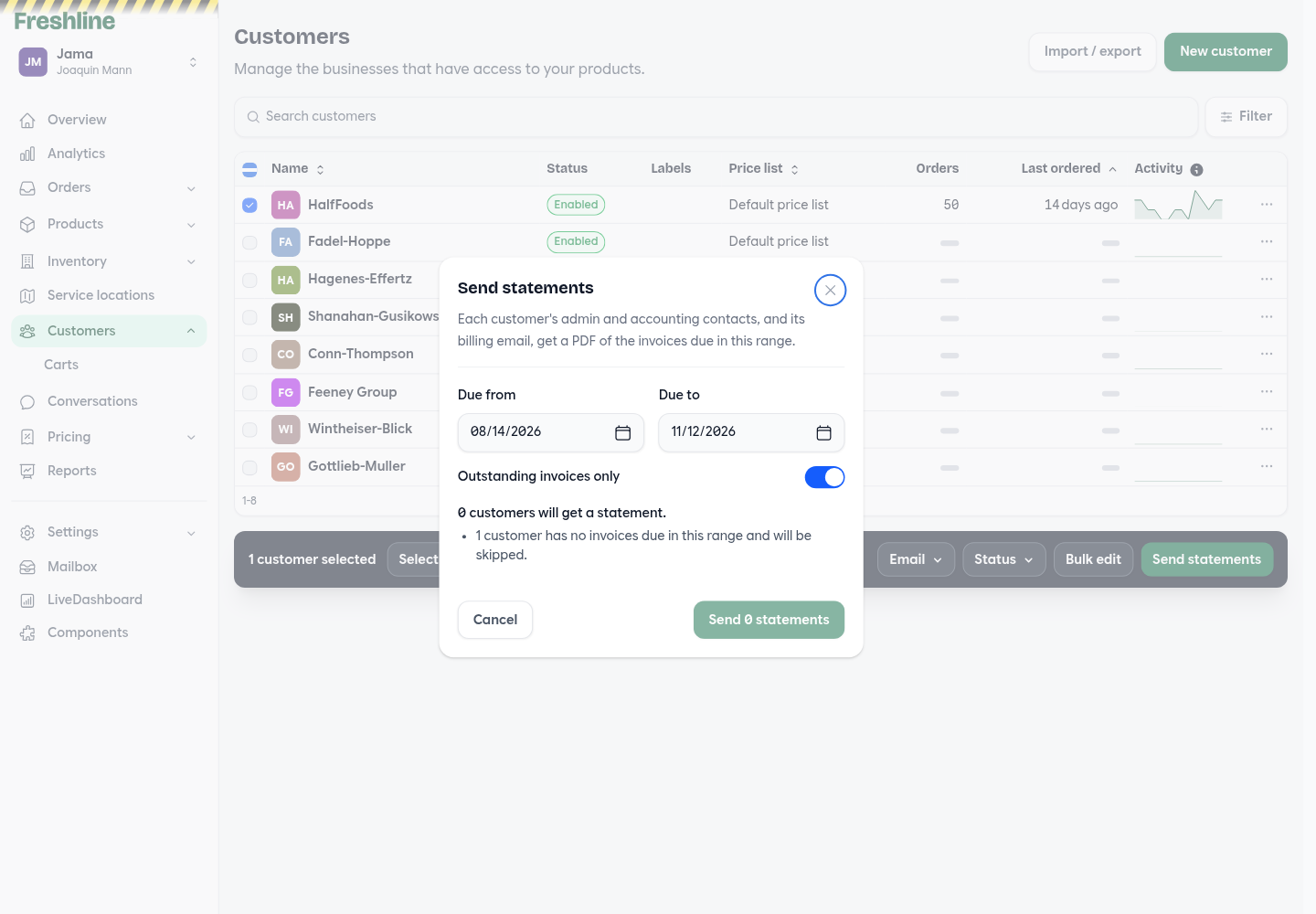1316x914 pixels.
Task: Click the Customers people icon
Action: 27,331
